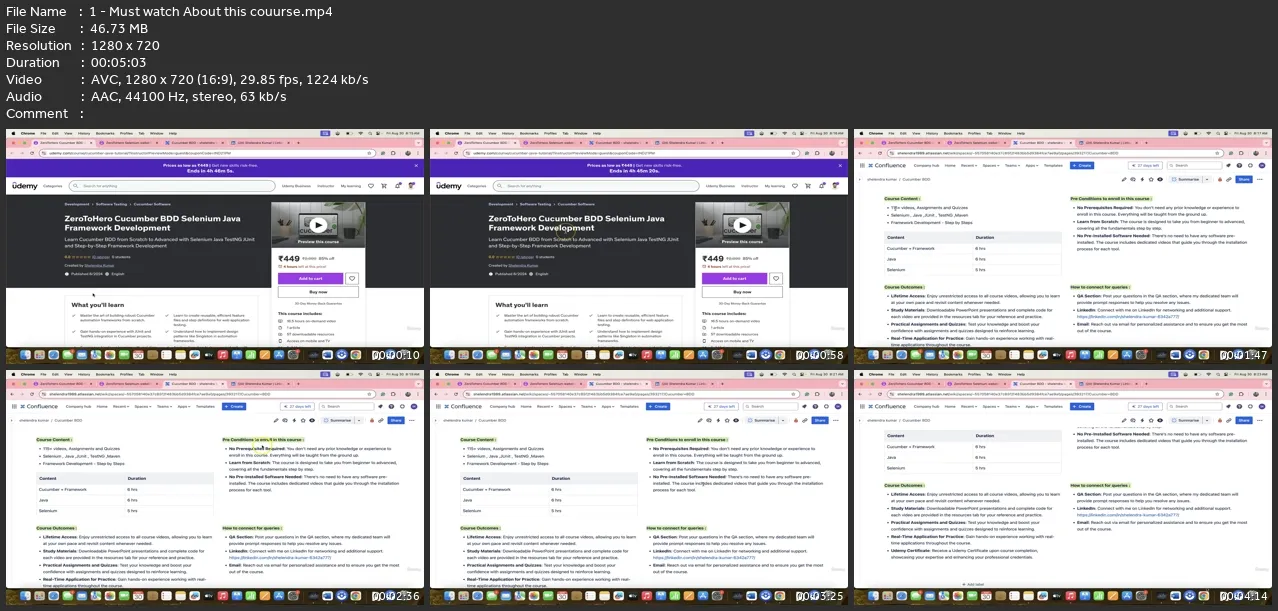1278x611 pixels.
Task: Open notifications bell in 0:00:10 Udemy frame
Action: point(397,186)
